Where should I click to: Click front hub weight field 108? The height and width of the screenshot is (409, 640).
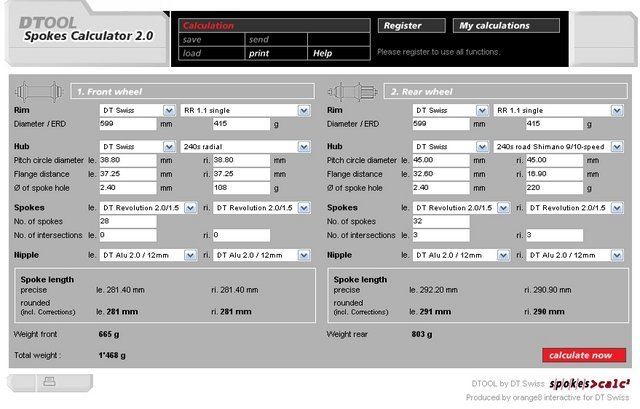click(241, 188)
